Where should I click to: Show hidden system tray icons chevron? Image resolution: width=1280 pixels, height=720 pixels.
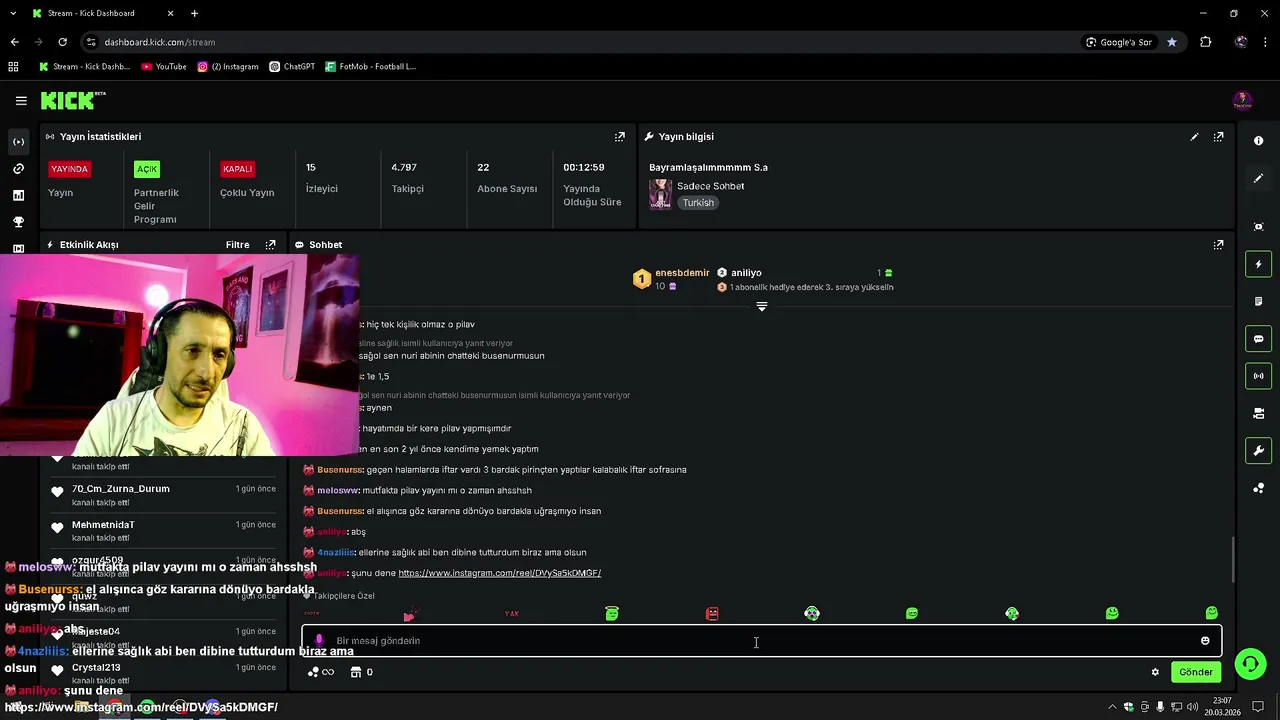click(1112, 707)
